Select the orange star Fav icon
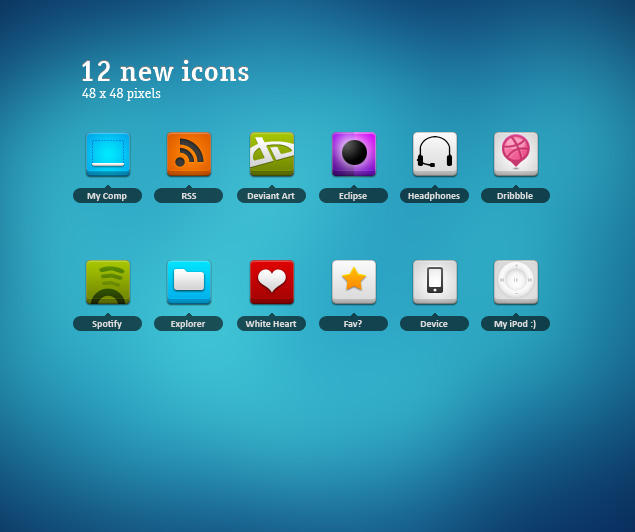The image size is (635, 532). [x=354, y=282]
